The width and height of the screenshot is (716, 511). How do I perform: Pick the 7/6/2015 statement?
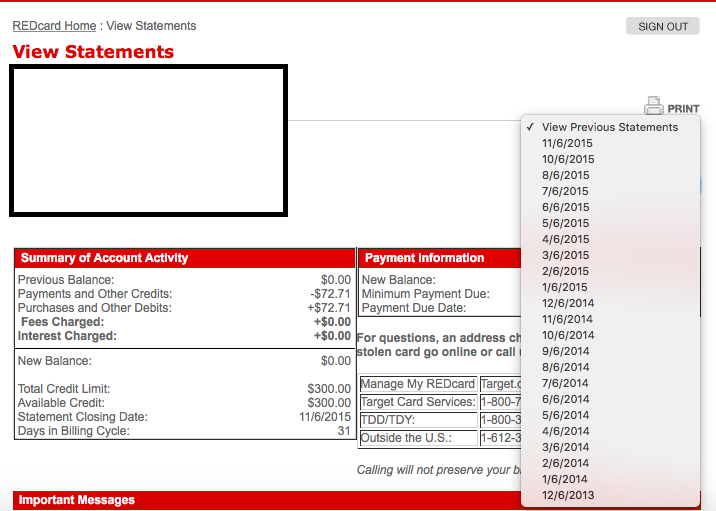565,191
